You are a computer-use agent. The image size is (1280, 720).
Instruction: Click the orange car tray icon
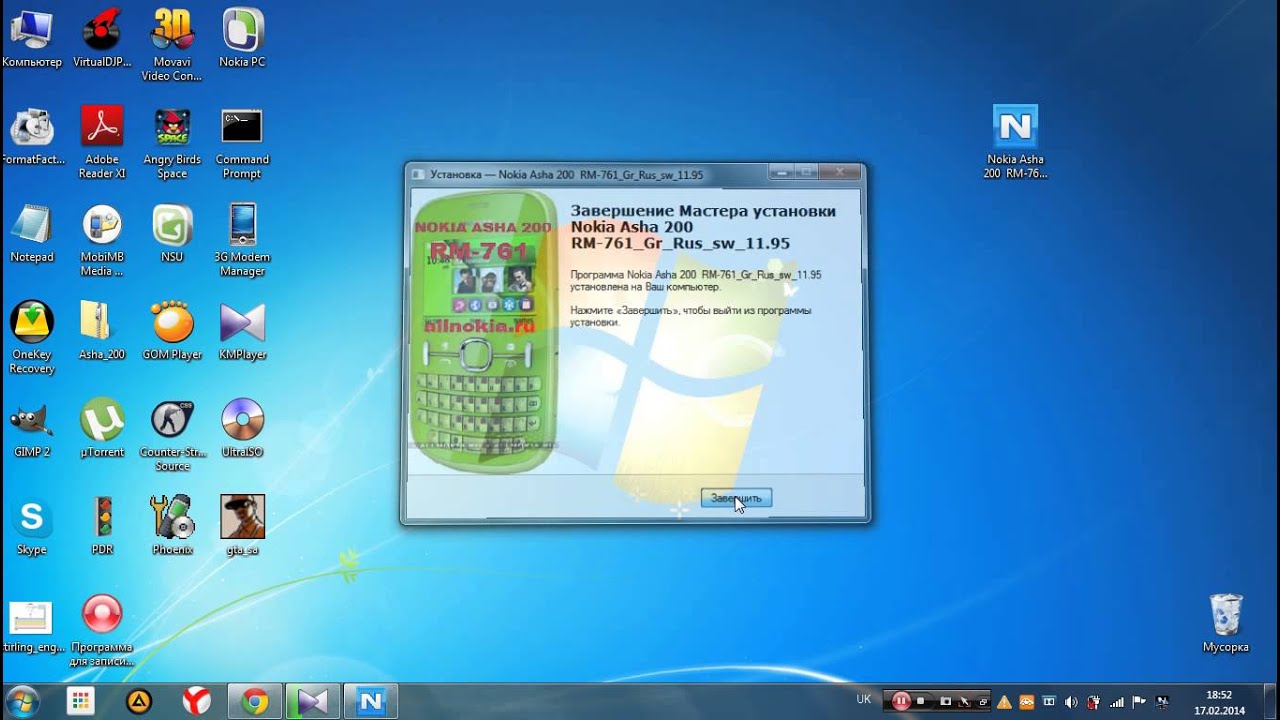(x=1027, y=702)
